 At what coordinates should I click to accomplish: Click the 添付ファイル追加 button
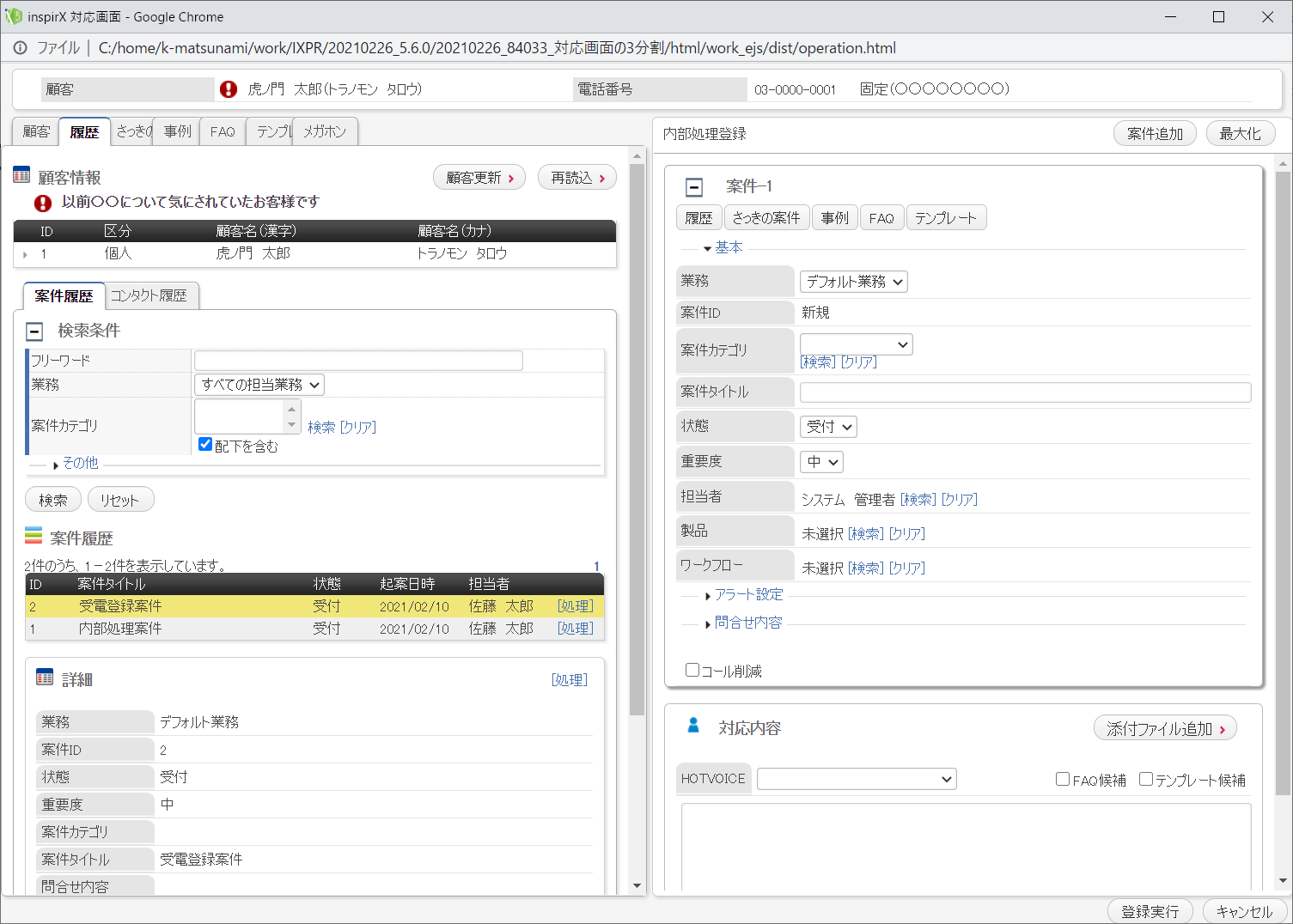[1165, 728]
